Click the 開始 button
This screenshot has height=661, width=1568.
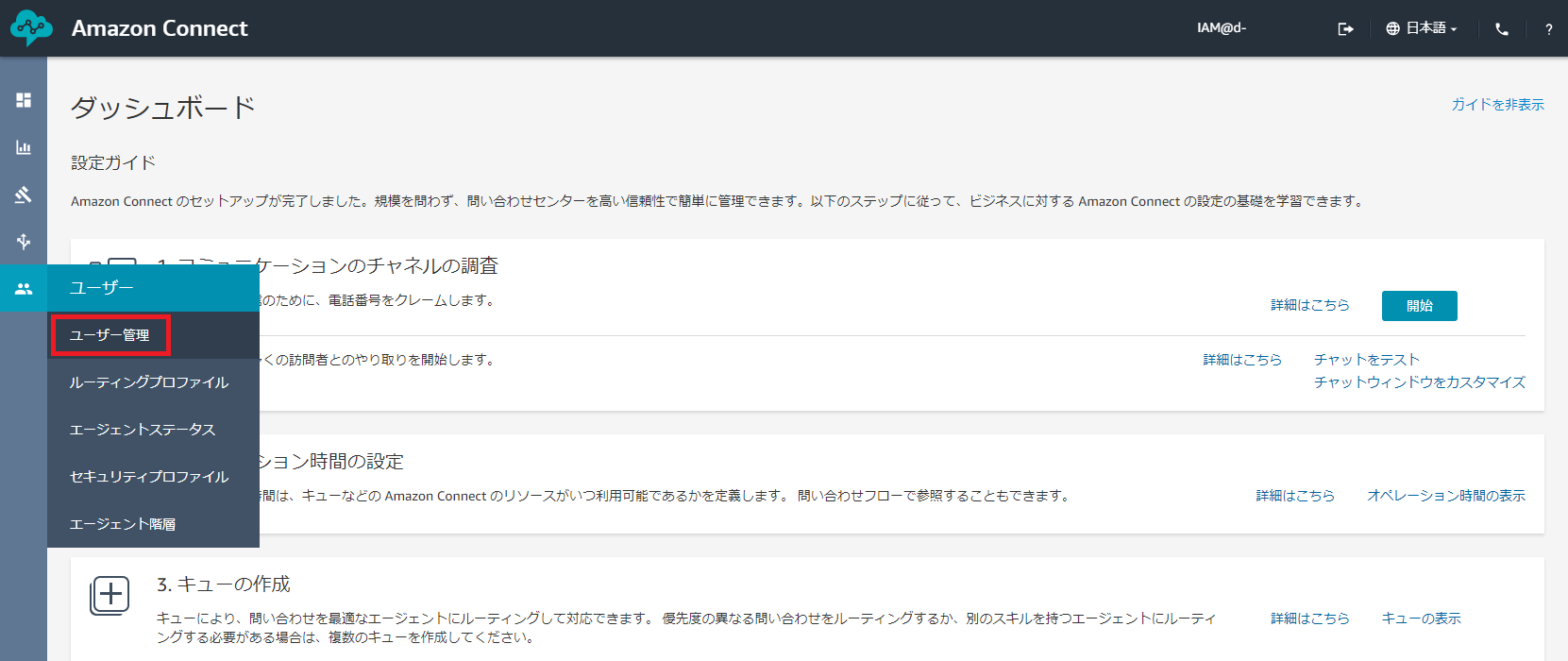tap(1420, 306)
